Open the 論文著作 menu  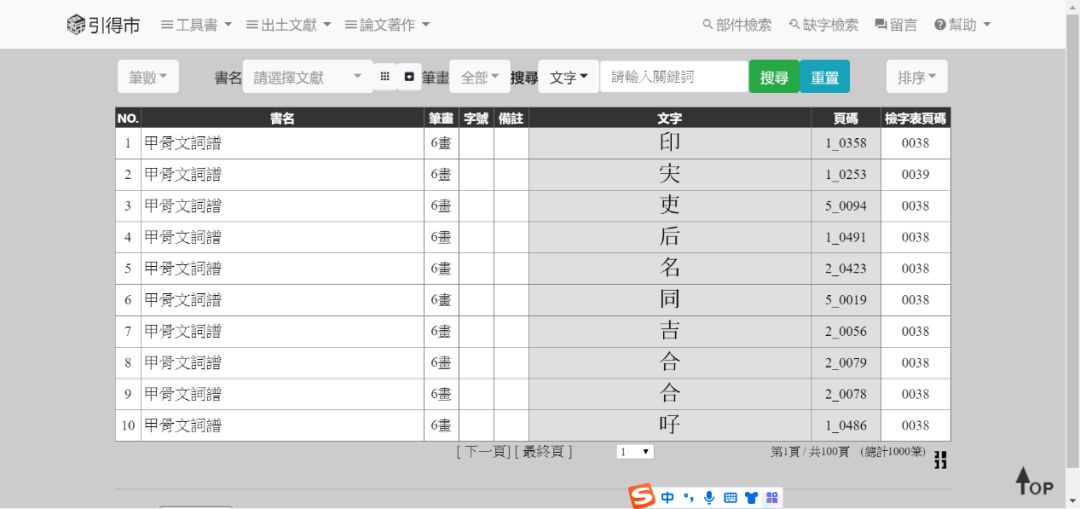pos(387,25)
